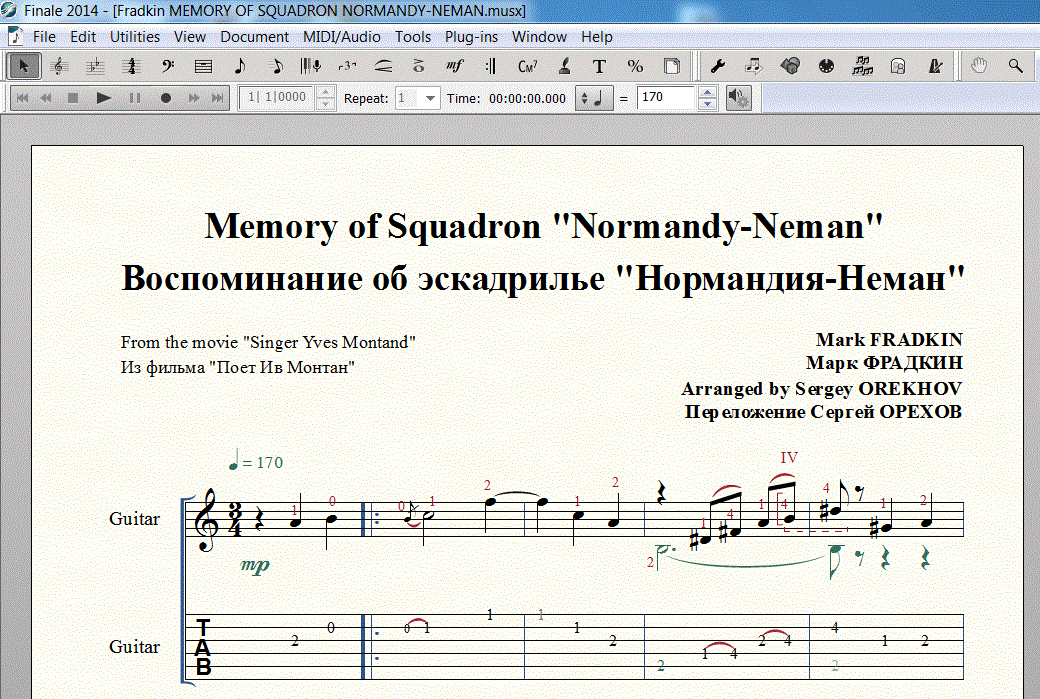Open the Tools menu
Screen dimensions: 1040x699
pos(413,36)
